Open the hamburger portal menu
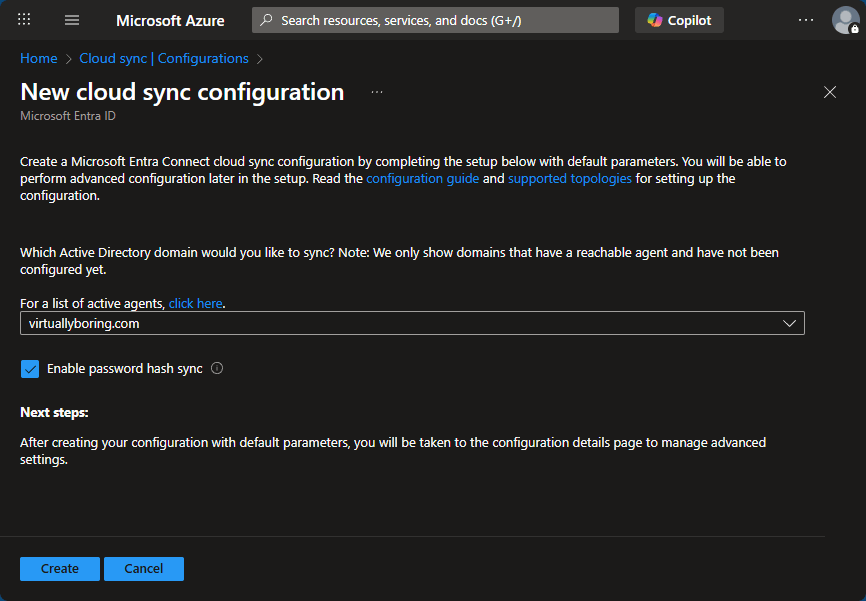The width and height of the screenshot is (866, 601). point(72,20)
